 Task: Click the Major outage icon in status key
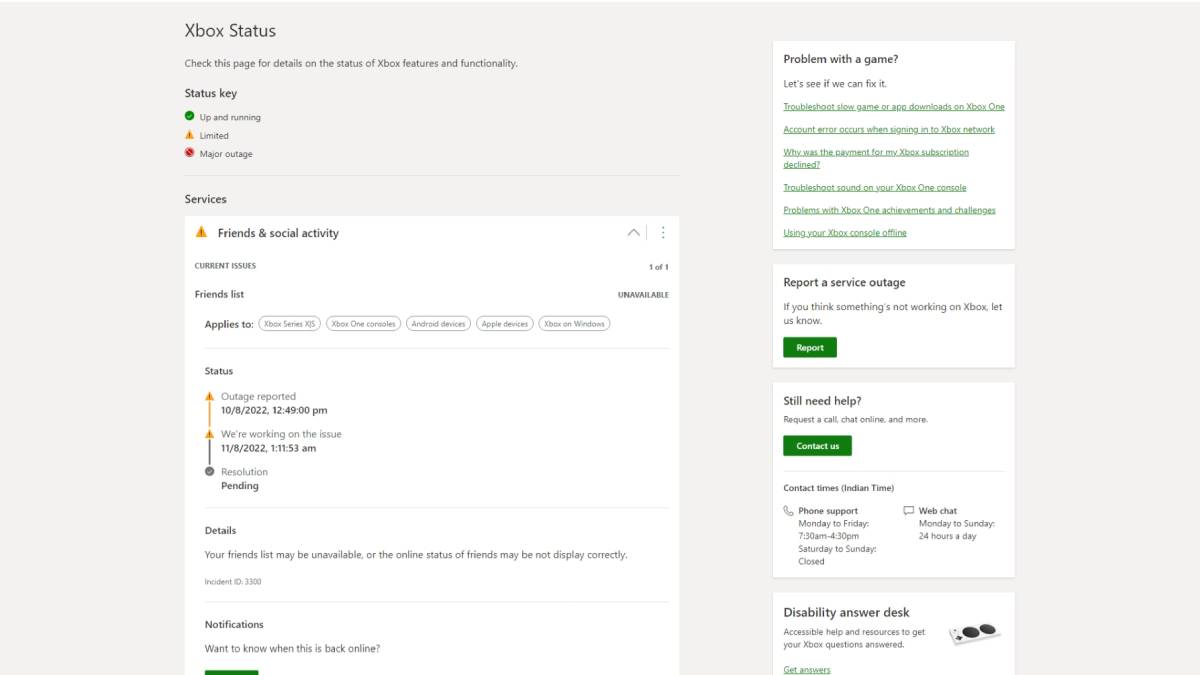[x=190, y=153]
